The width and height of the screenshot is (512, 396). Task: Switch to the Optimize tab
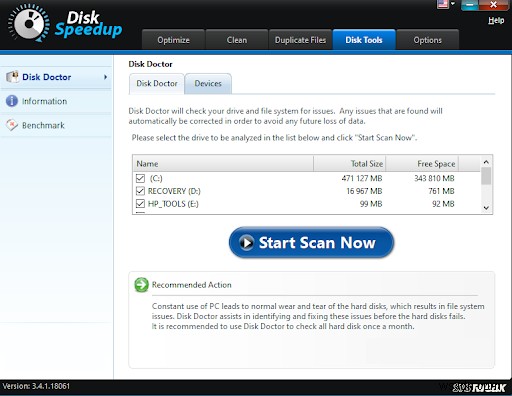click(173, 40)
